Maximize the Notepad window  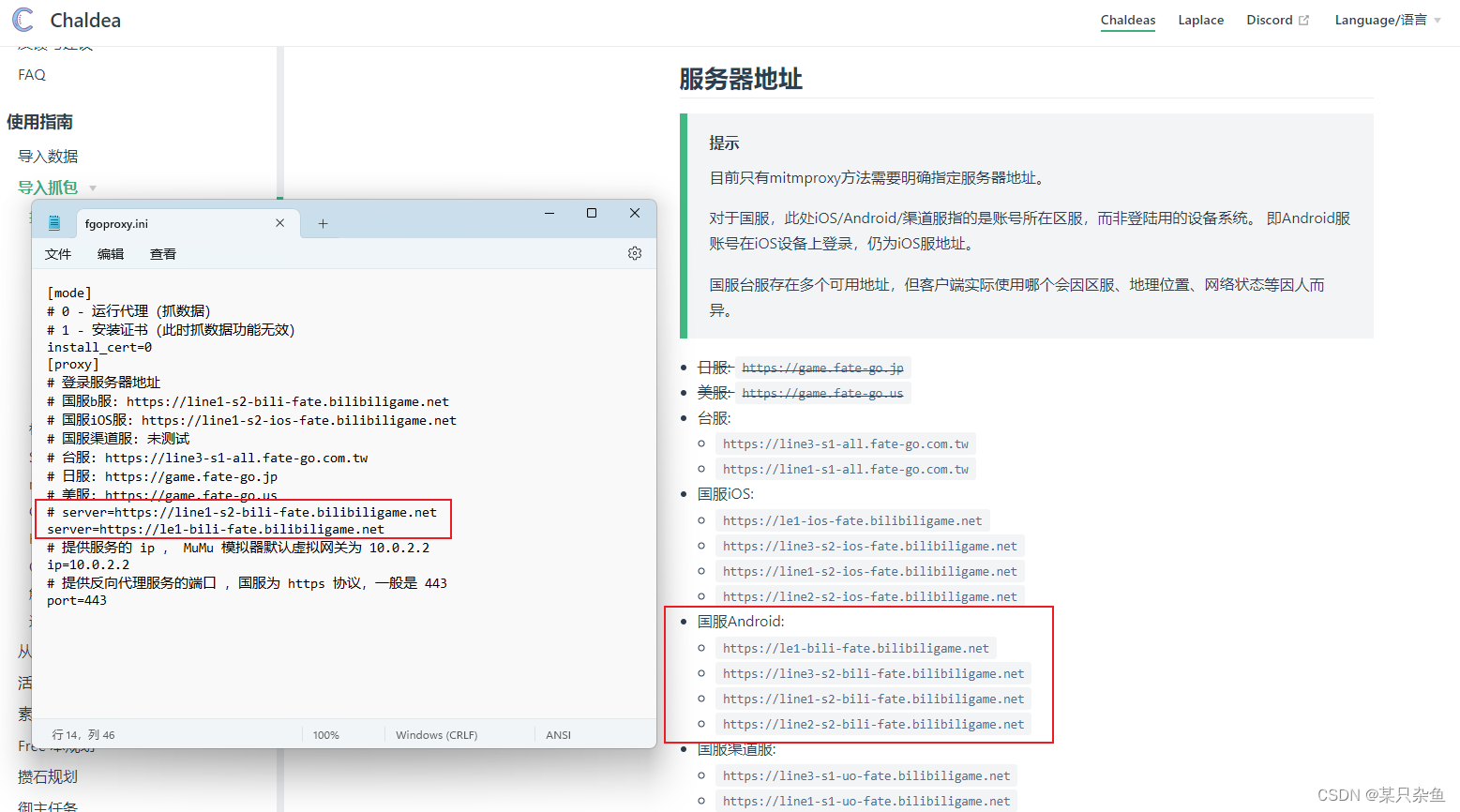pos(592,213)
